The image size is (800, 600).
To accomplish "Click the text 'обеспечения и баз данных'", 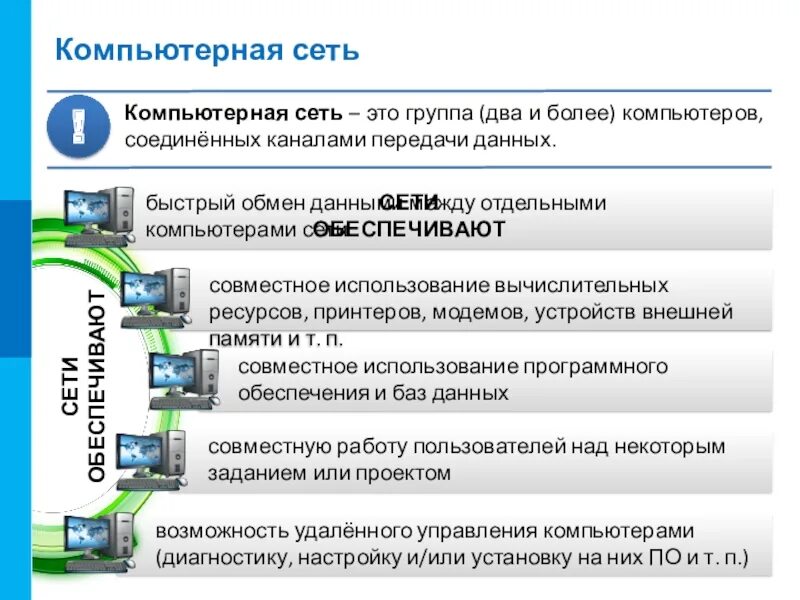I will [373, 393].
